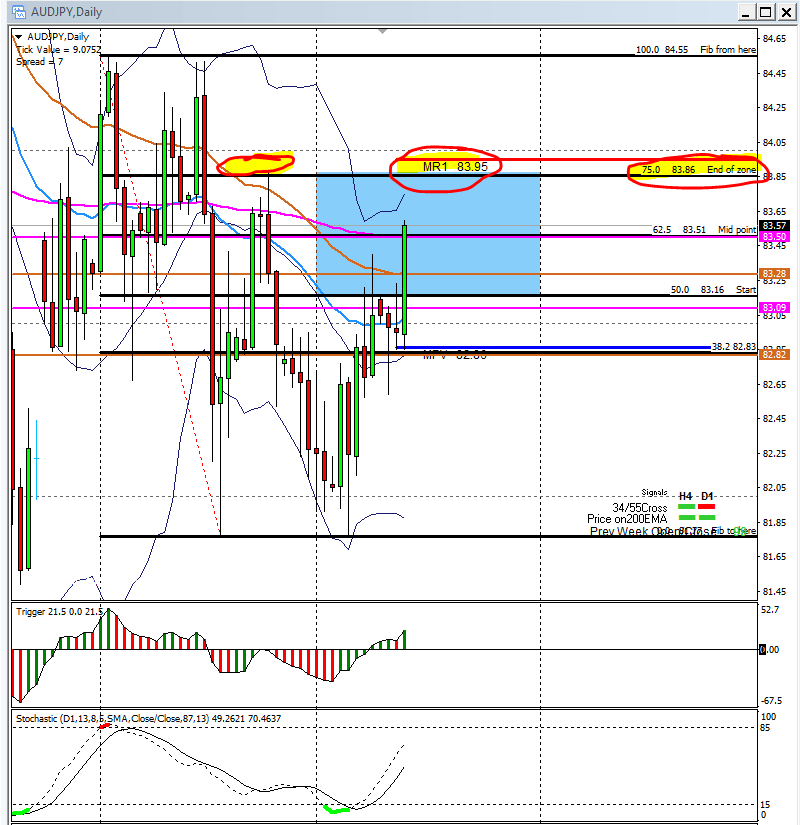Click the 38.2 82.83 fib level label
This screenshot has width=800, height=825.
pos(733,346)
